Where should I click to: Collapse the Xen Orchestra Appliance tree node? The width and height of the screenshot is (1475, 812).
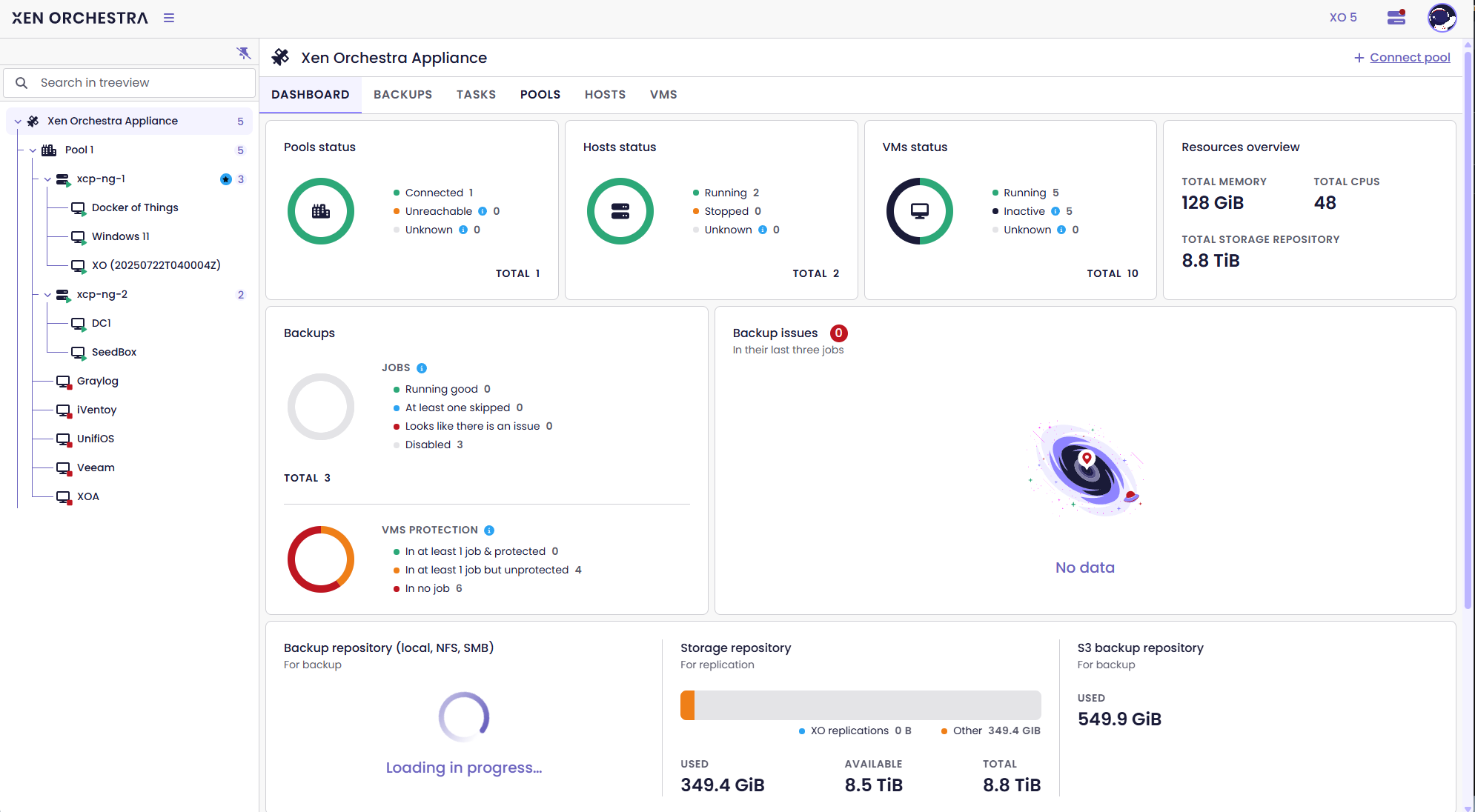[x=18, y=122]
